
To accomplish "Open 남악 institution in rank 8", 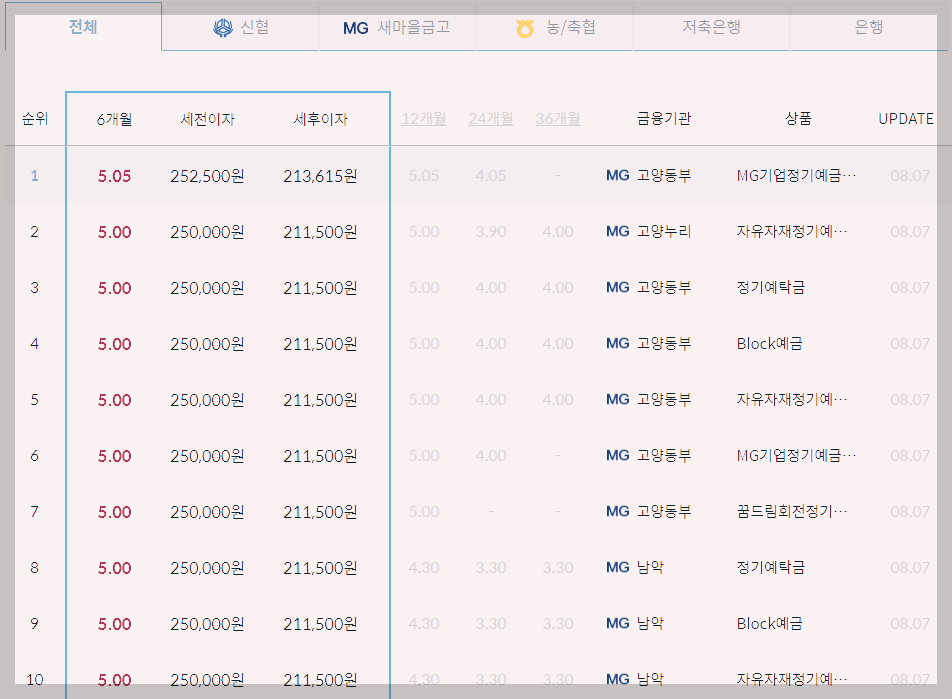I will tap(650, 567).
